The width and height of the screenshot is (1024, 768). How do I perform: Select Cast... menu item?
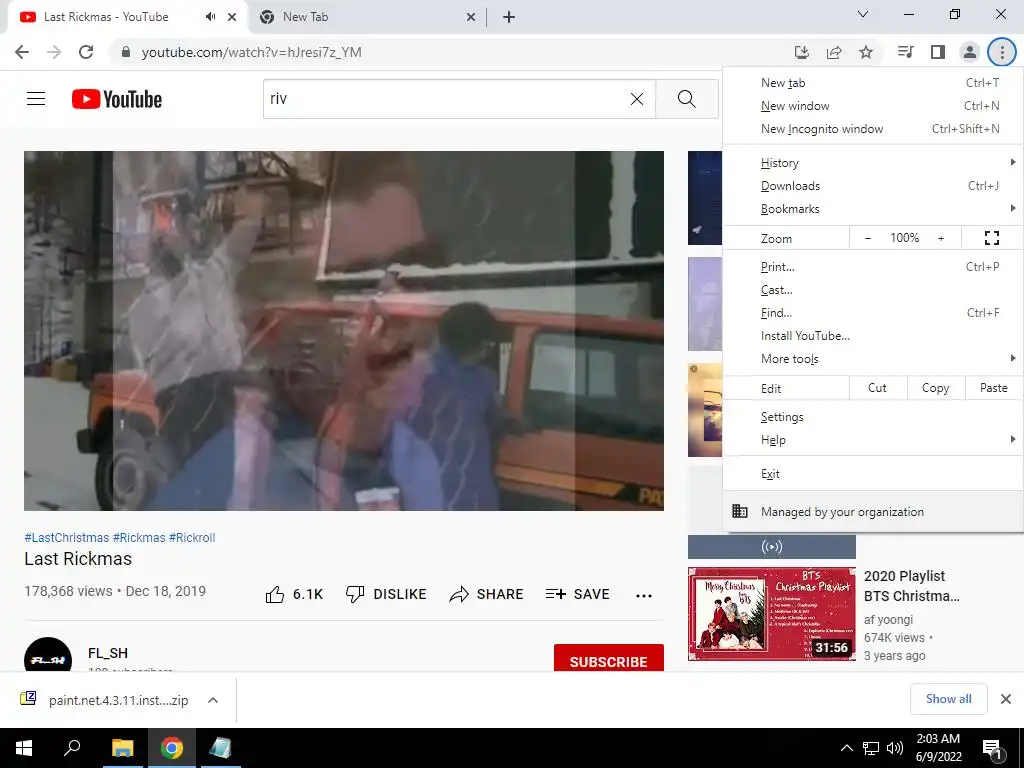click(873, 289)
